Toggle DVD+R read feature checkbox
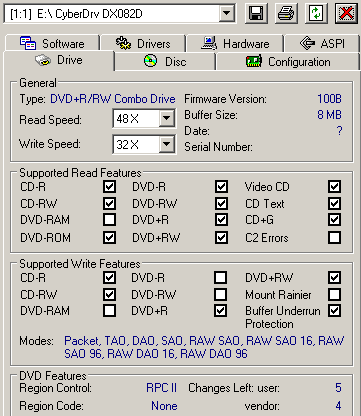The image size is (361, 416). [x=221, y=220]
